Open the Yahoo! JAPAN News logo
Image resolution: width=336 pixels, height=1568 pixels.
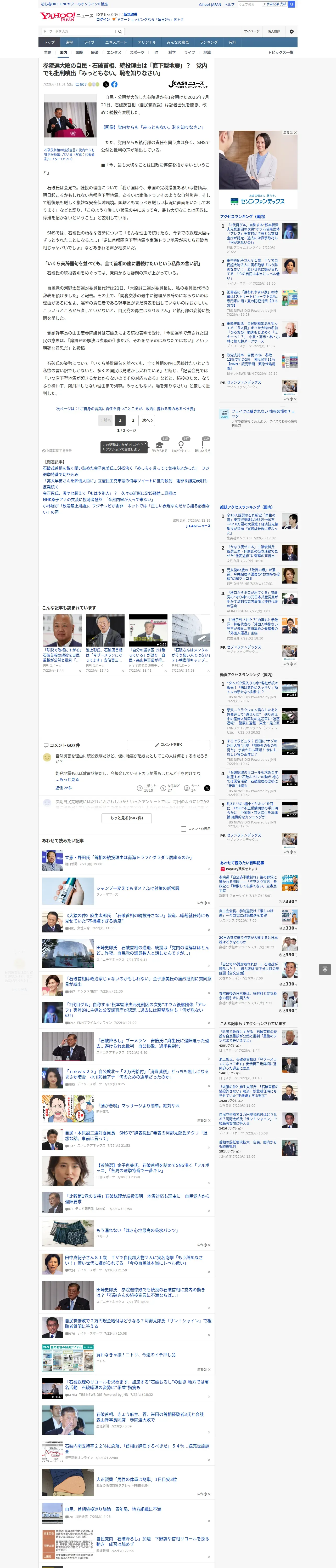(x=66, y=16)
